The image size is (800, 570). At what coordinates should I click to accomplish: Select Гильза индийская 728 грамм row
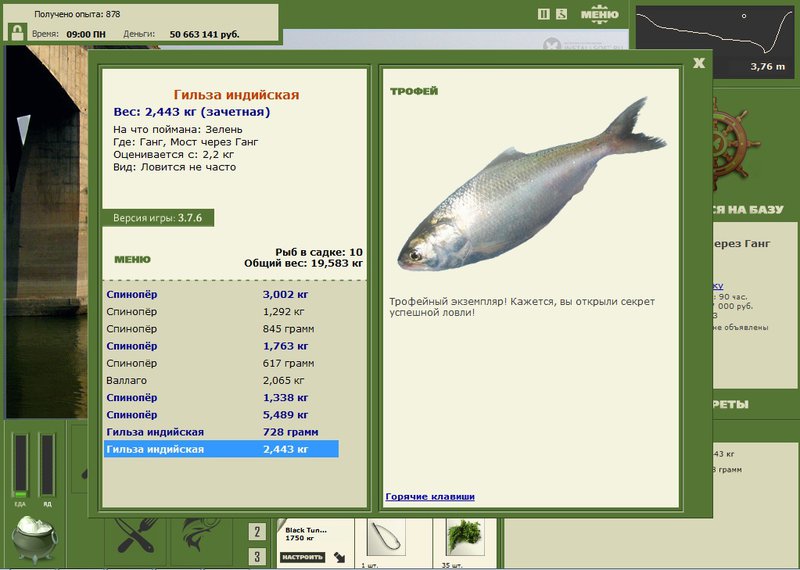(x=221, y=432)
